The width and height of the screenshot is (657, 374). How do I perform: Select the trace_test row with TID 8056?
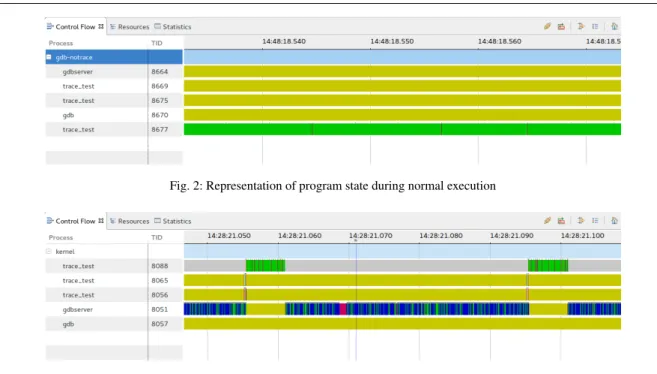click(x=114, y=295)
